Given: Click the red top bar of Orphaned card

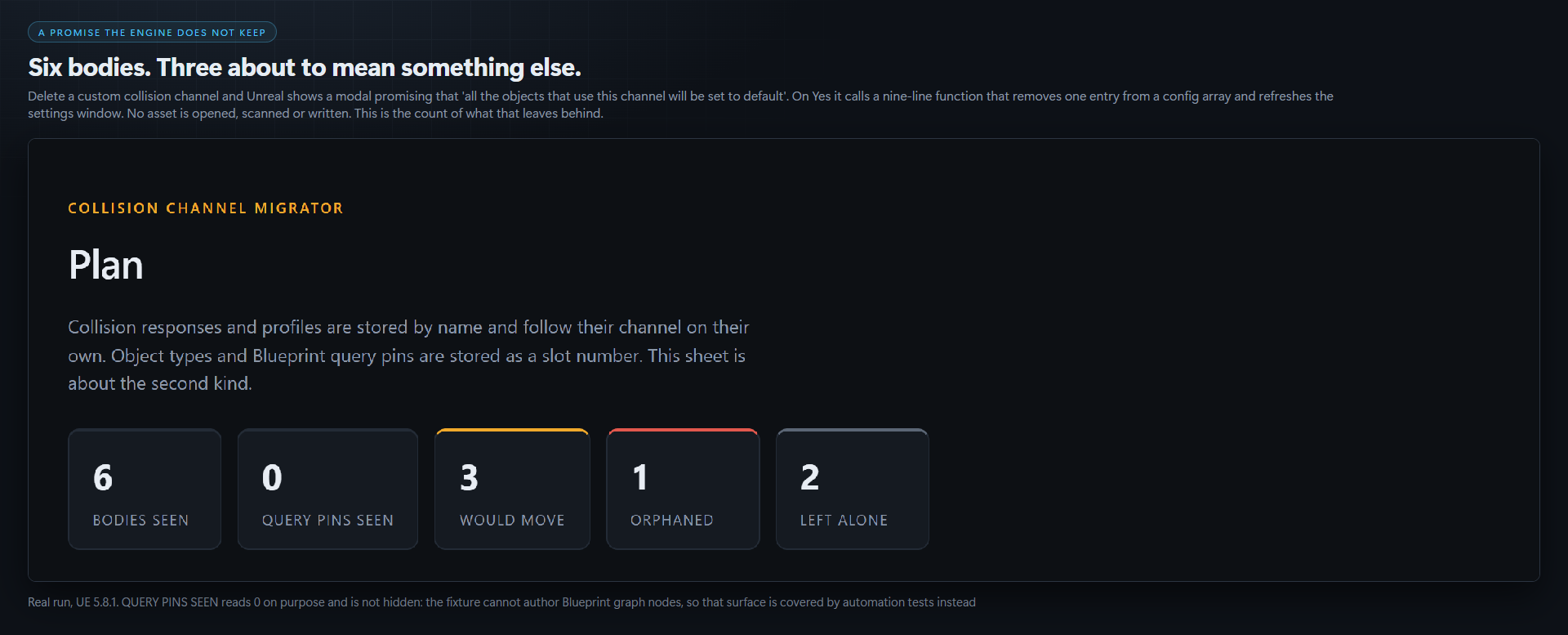Looking at the screenshot, I should point(683,430).
